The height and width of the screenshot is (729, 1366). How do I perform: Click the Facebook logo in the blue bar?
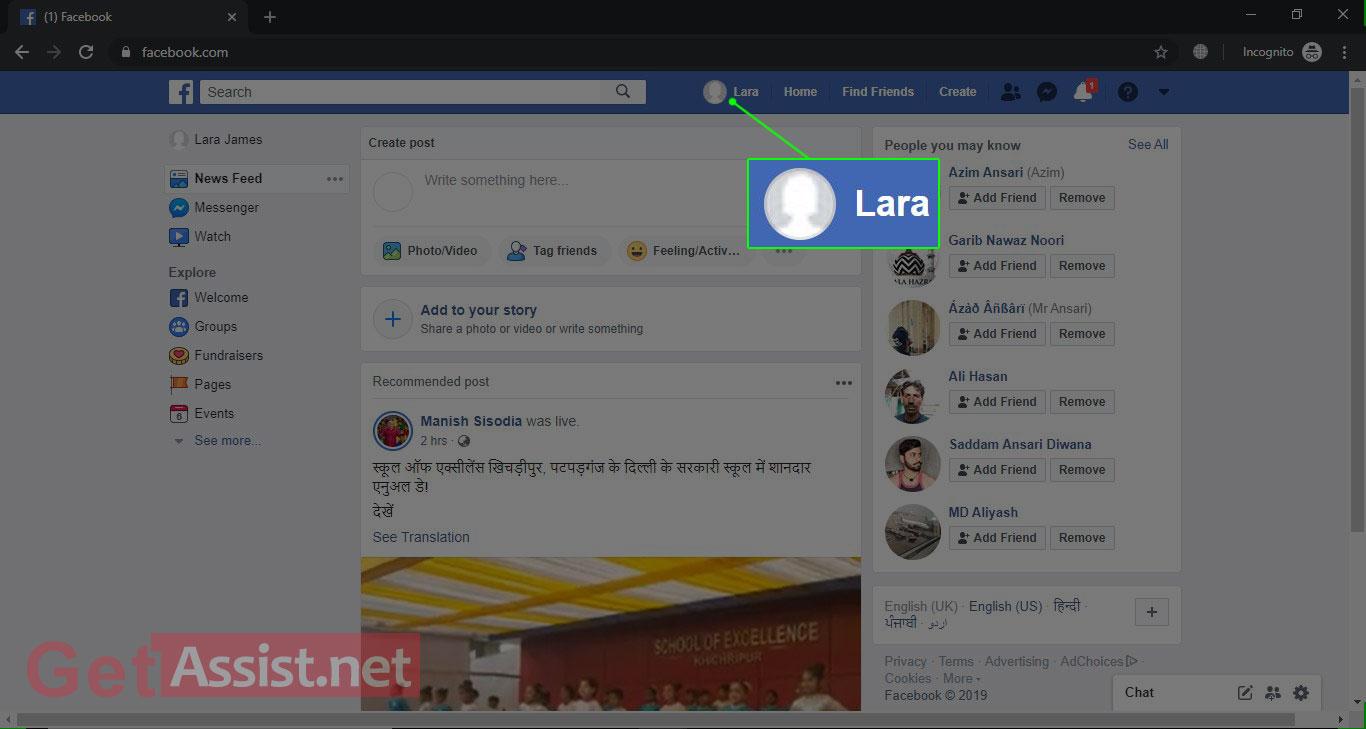[181, 92]
